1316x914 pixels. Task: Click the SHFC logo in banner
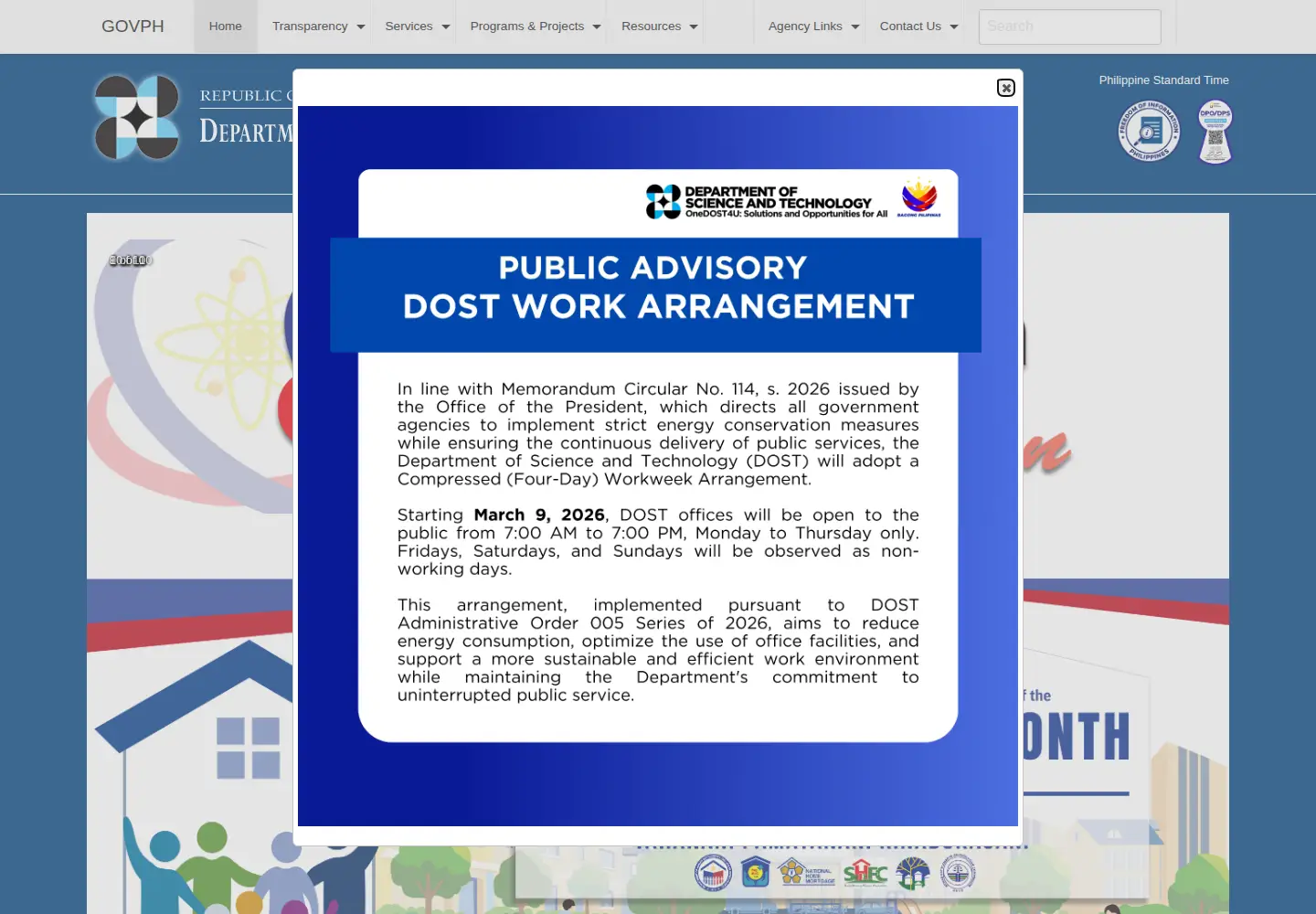[865, 874]
